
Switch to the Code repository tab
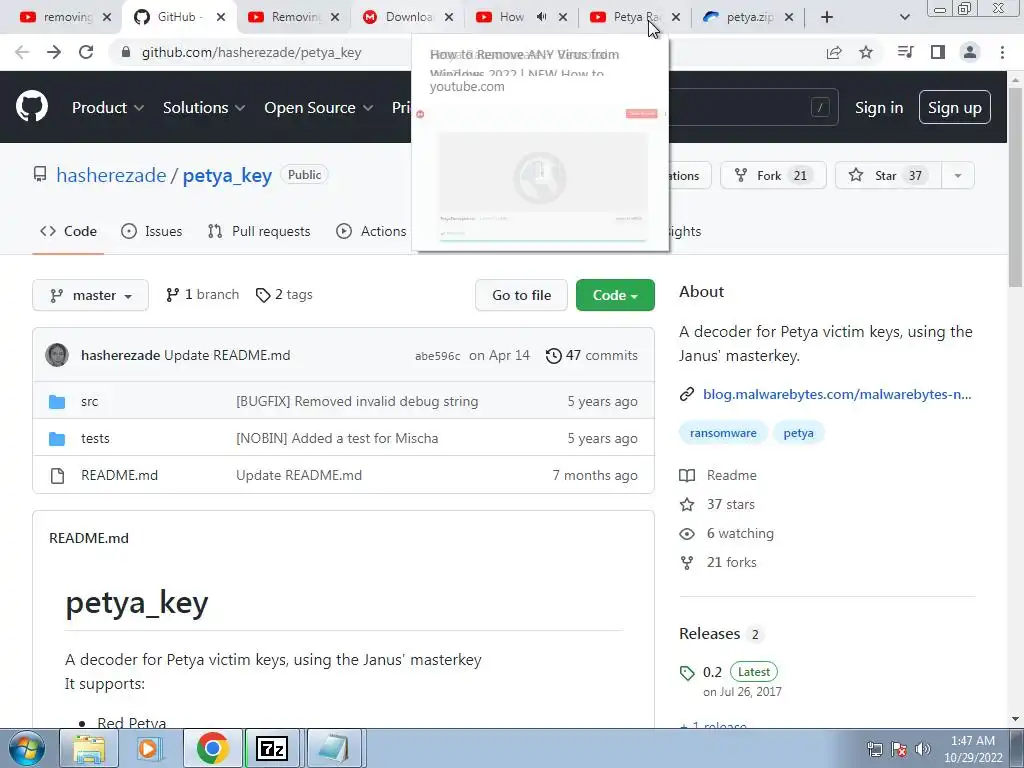tap(68, 231)
